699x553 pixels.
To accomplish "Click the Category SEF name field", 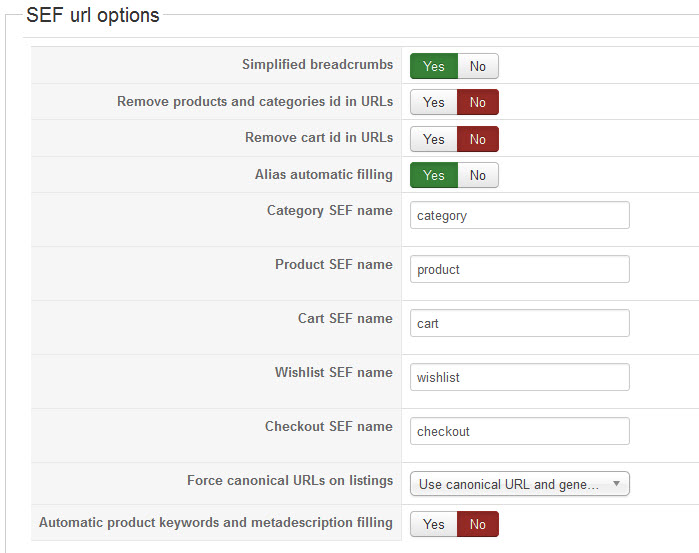I will 519,215.
